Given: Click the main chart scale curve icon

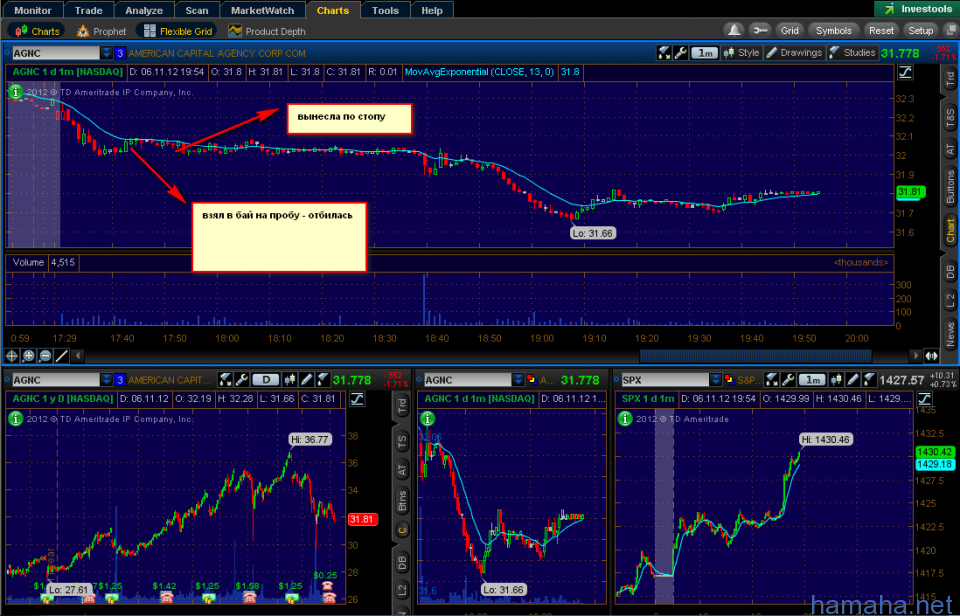Looking at the screenshot, I should click(905, 73).
